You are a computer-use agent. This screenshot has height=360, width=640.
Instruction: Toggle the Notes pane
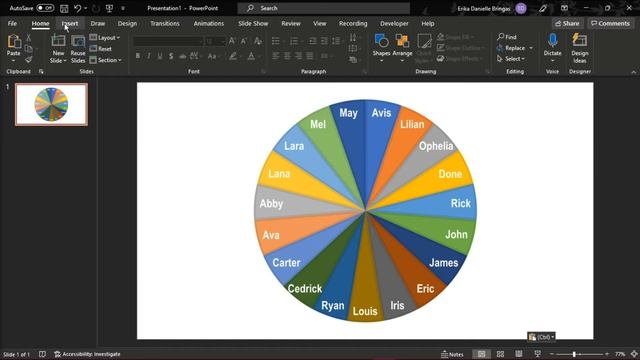click(452, 354)
